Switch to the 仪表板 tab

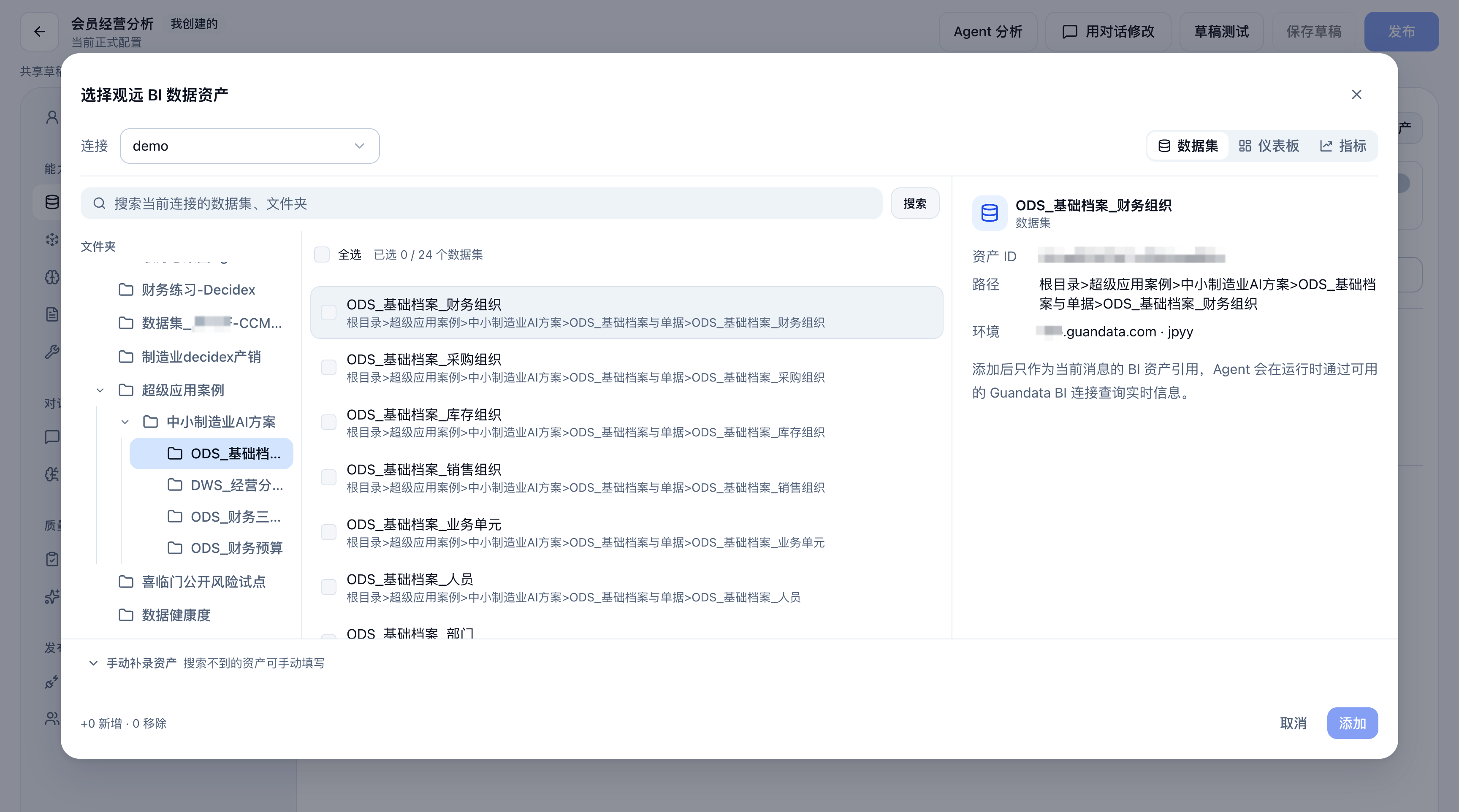(x=1269, y=146)
